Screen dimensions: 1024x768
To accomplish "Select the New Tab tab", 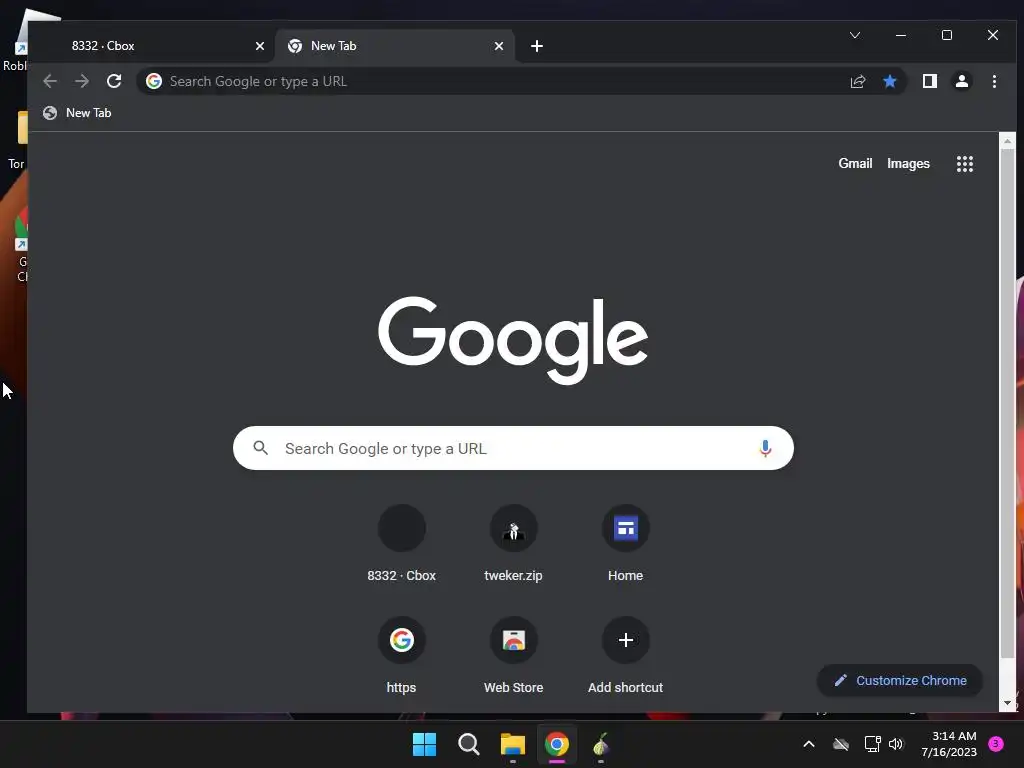I will click(395, 46).
